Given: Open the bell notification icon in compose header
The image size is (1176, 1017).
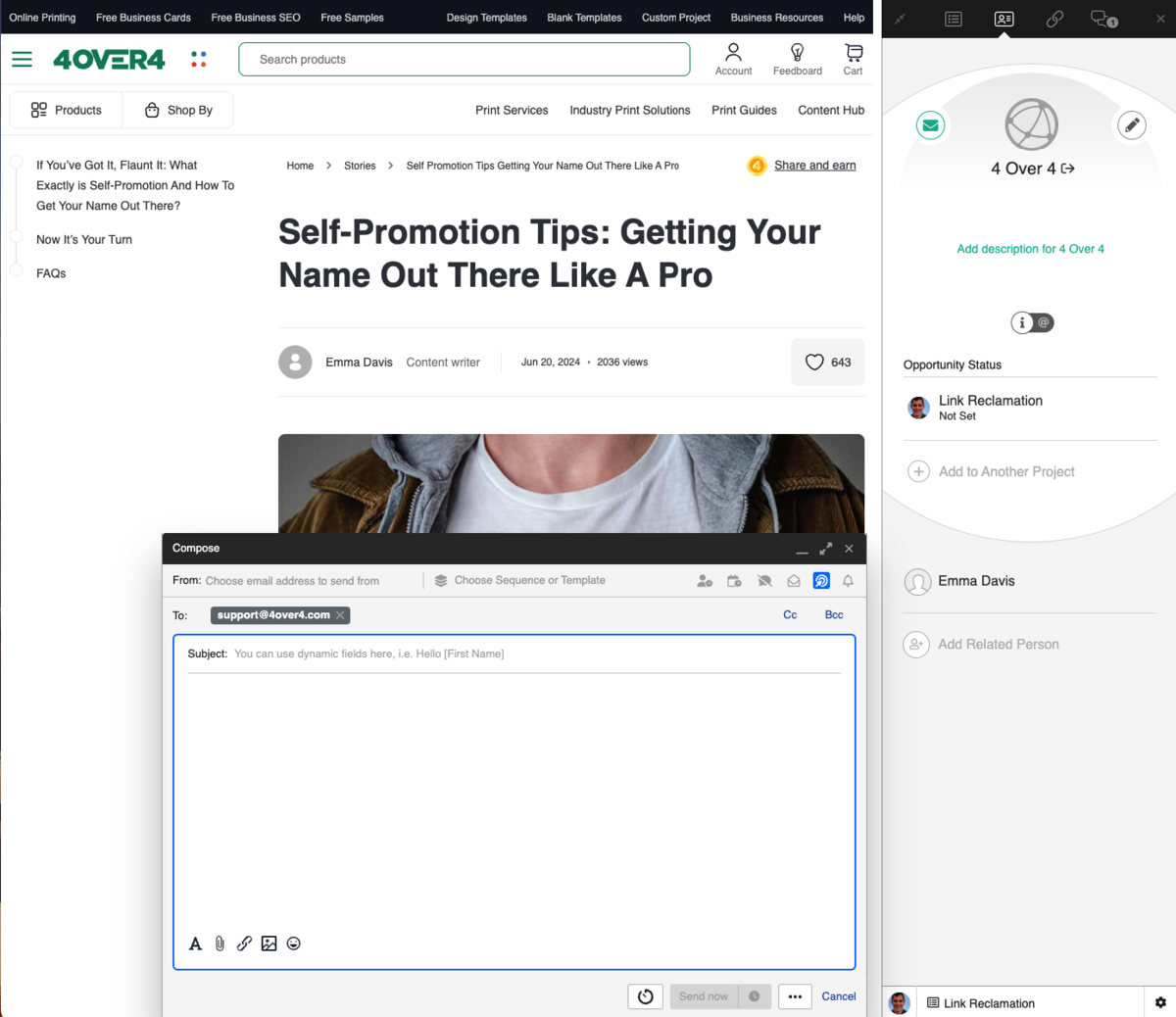Looking at the screenshot, I should pos(848,581).
